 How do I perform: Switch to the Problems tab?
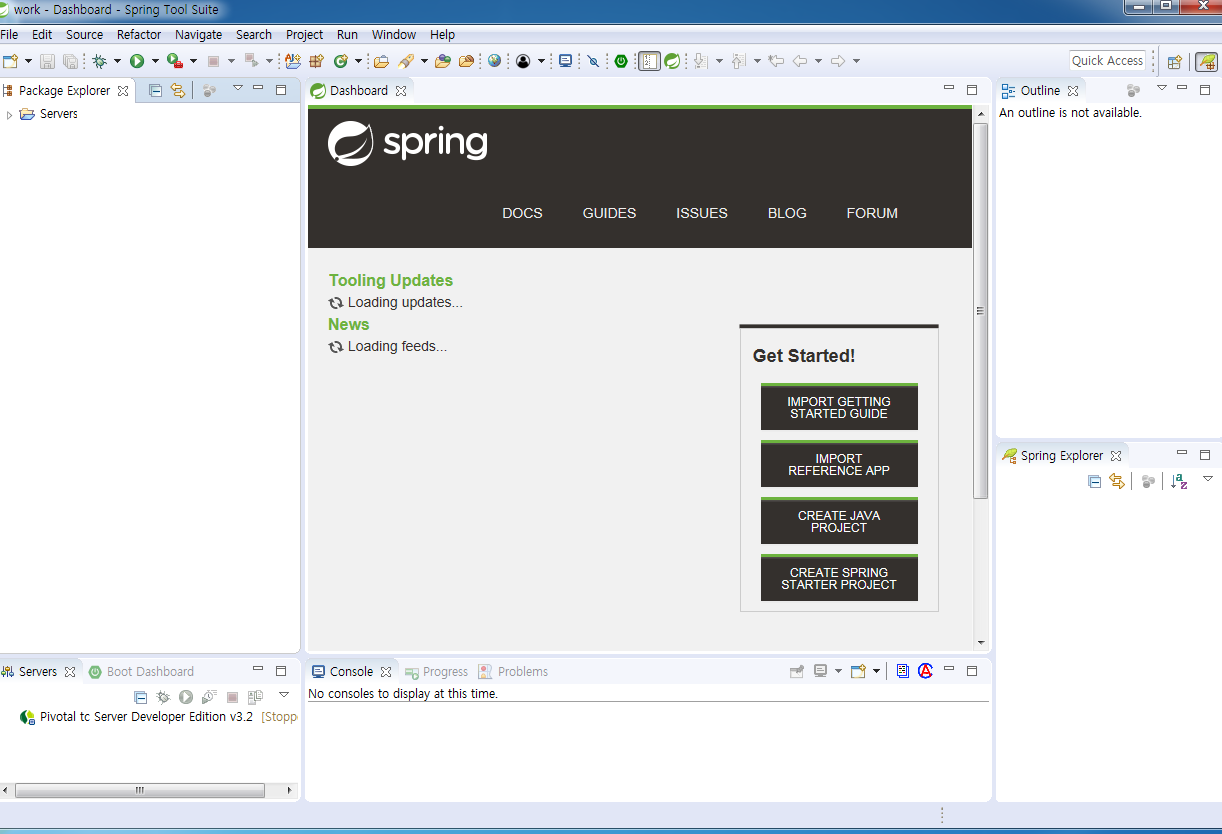pos(513,672)
